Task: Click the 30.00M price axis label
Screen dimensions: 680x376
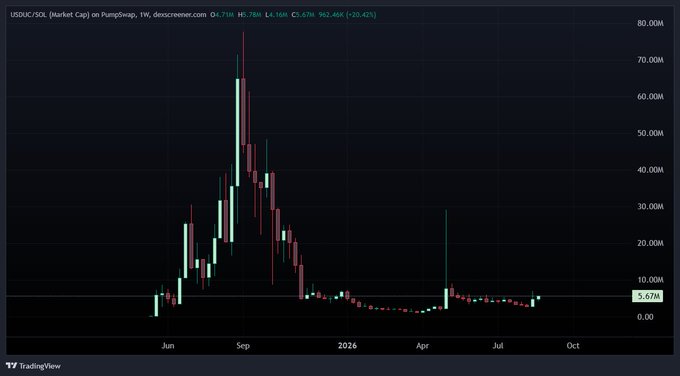Action: pos(650,206)
